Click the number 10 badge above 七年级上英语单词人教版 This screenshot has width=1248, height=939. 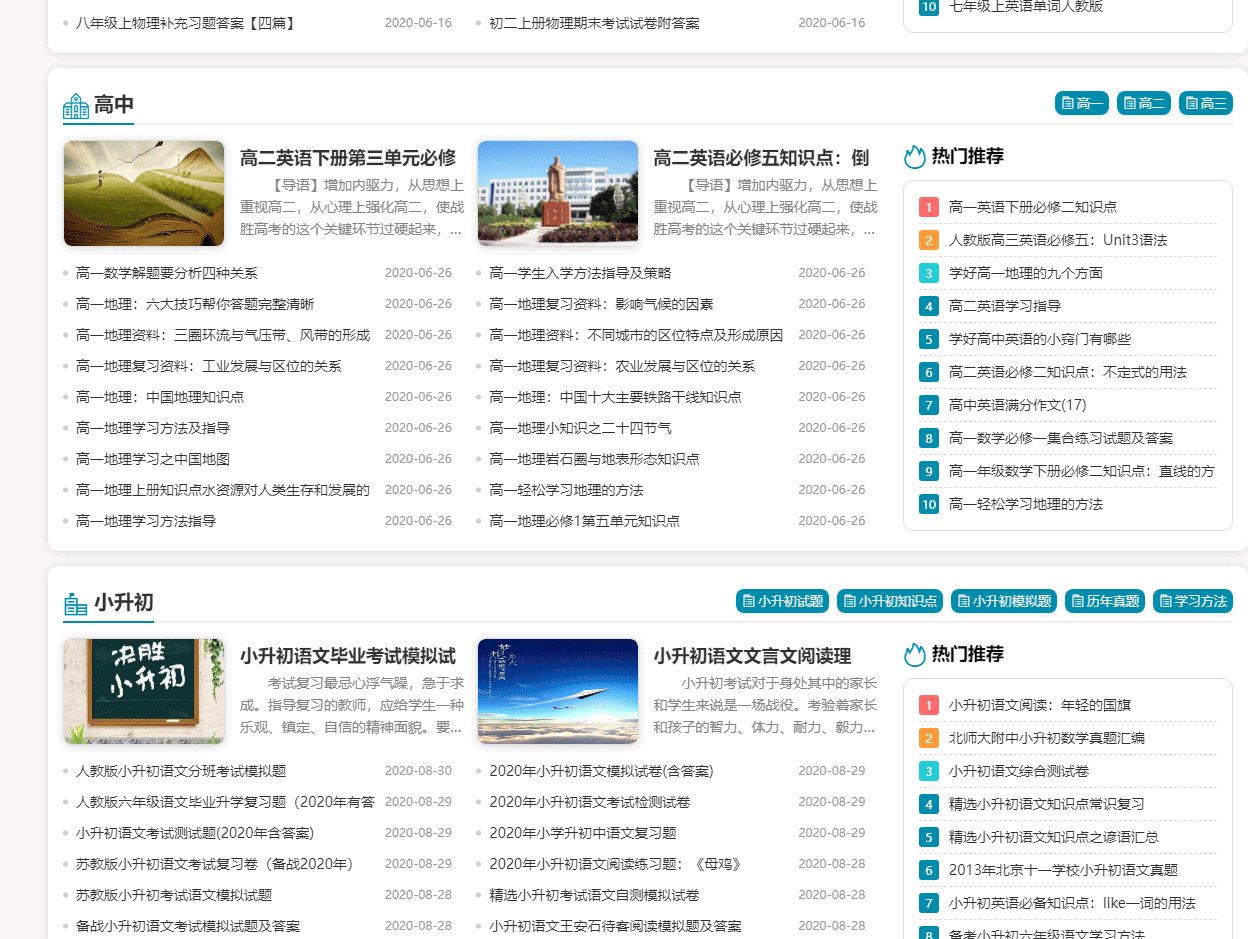coord(927,5)
